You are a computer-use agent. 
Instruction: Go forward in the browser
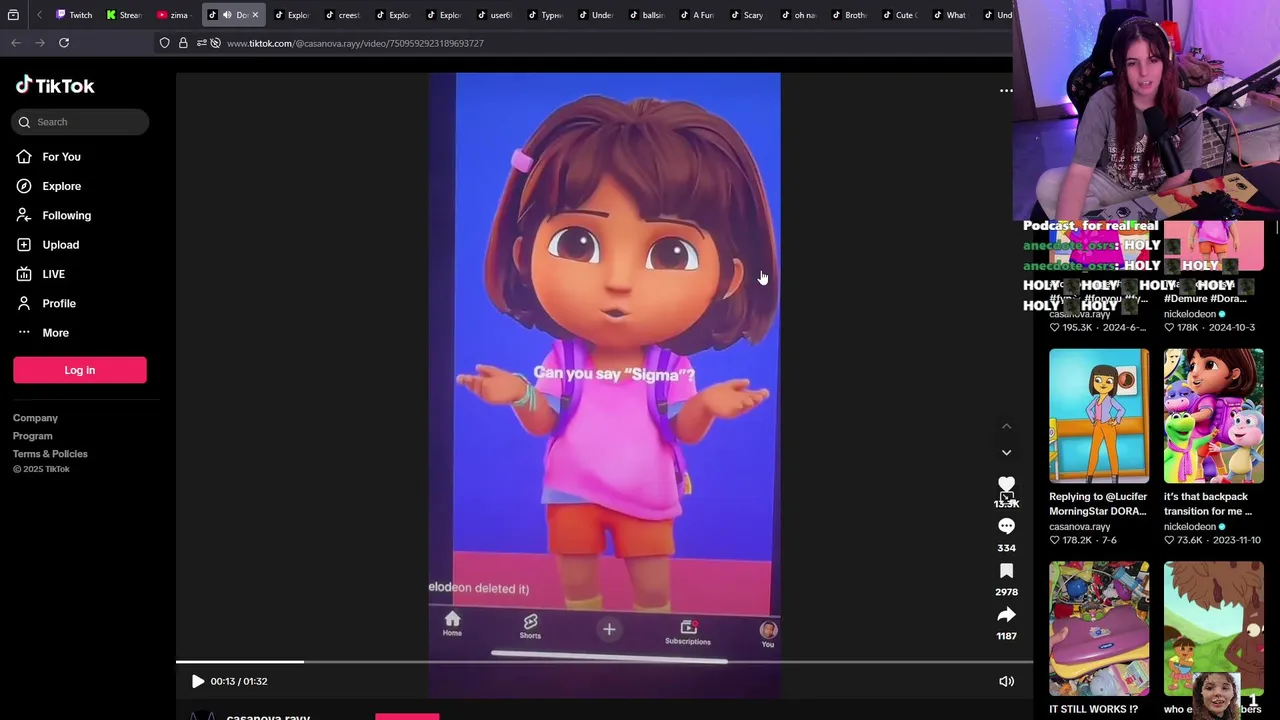click(x=40, y=43)
